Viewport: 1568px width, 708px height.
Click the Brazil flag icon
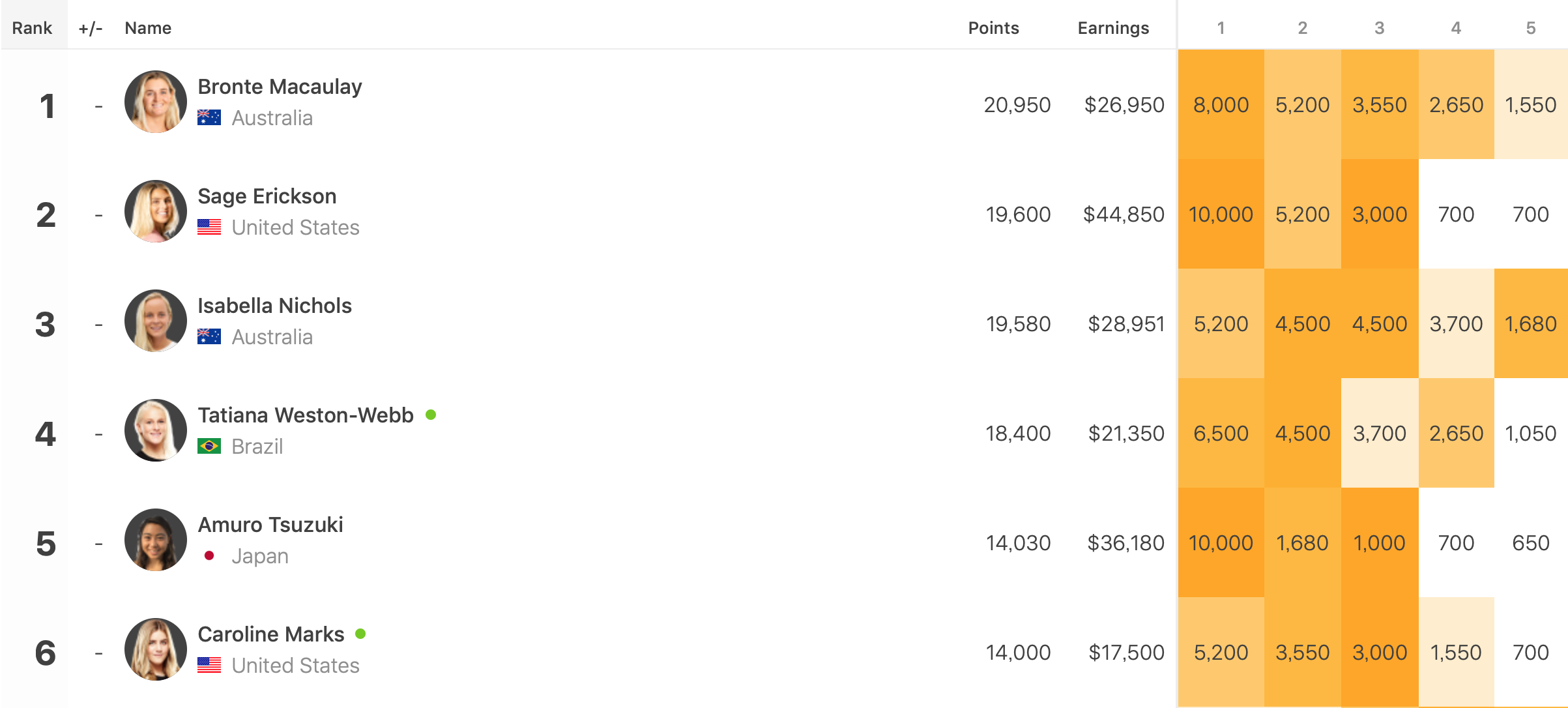click(x=209, y=446)
